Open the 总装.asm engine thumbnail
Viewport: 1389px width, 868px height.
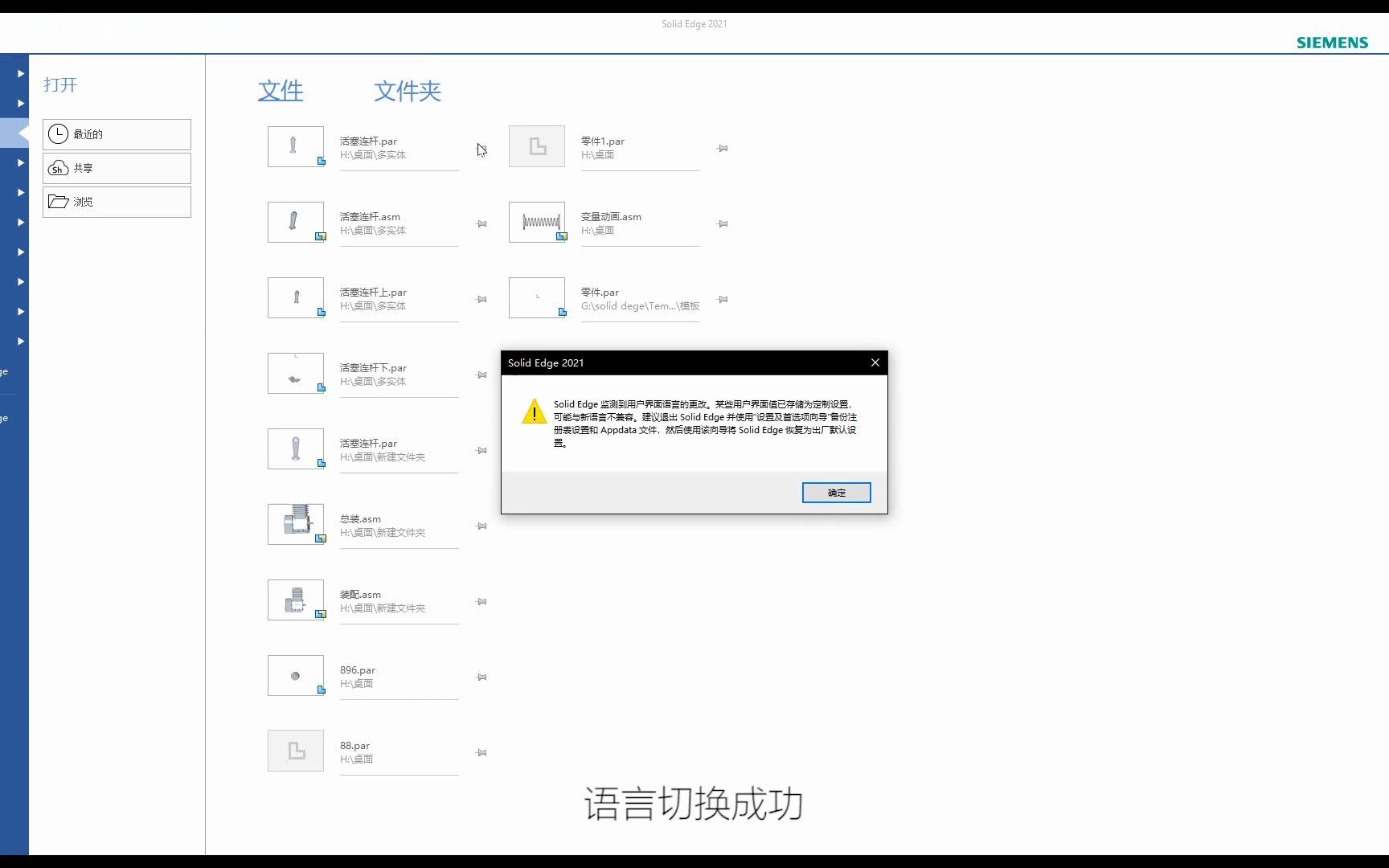click(296, 524)
